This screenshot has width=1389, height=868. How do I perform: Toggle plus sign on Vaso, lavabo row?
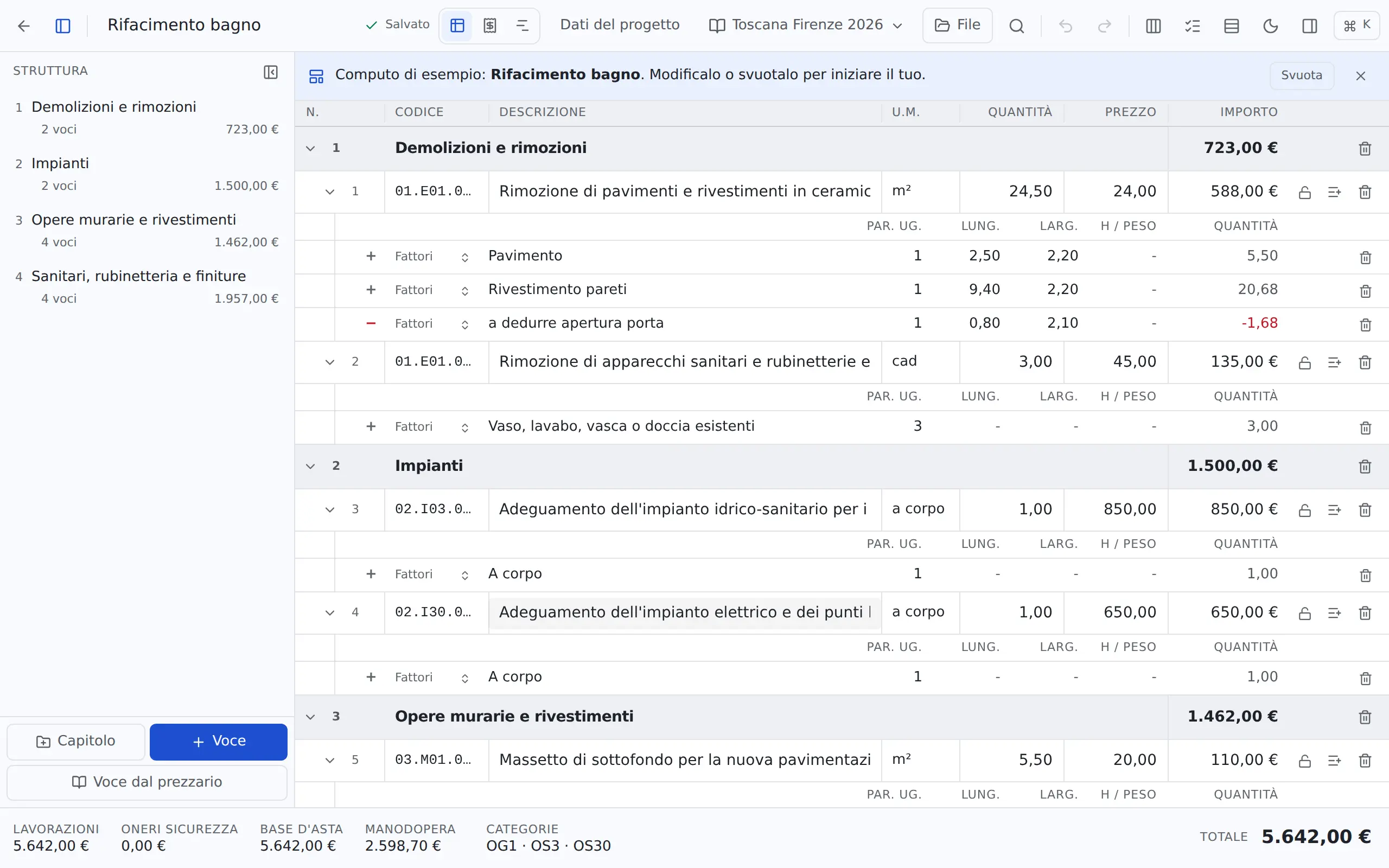tap(371, 426)
